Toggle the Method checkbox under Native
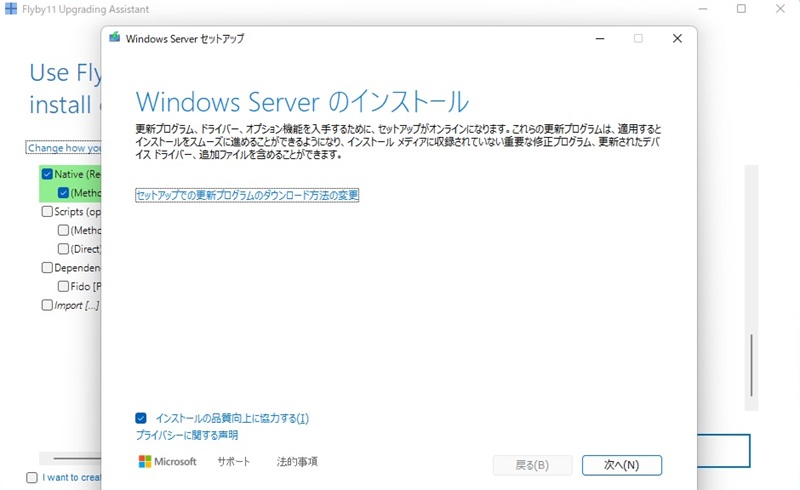800x490 pixels. (63, 193)
